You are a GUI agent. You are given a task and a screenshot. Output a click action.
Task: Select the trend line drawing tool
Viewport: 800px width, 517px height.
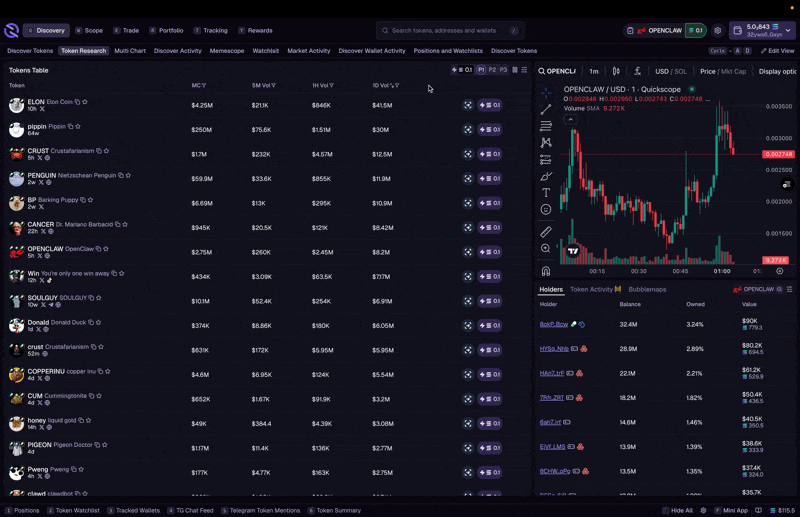tap(546, 109)
